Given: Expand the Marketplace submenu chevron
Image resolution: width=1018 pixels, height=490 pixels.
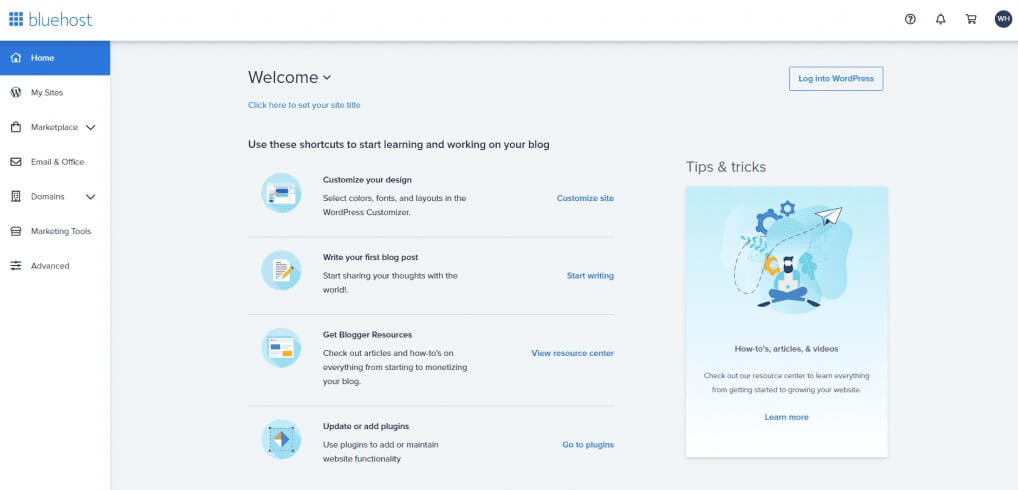Looking at the screenshot, I should coord(90,128).
